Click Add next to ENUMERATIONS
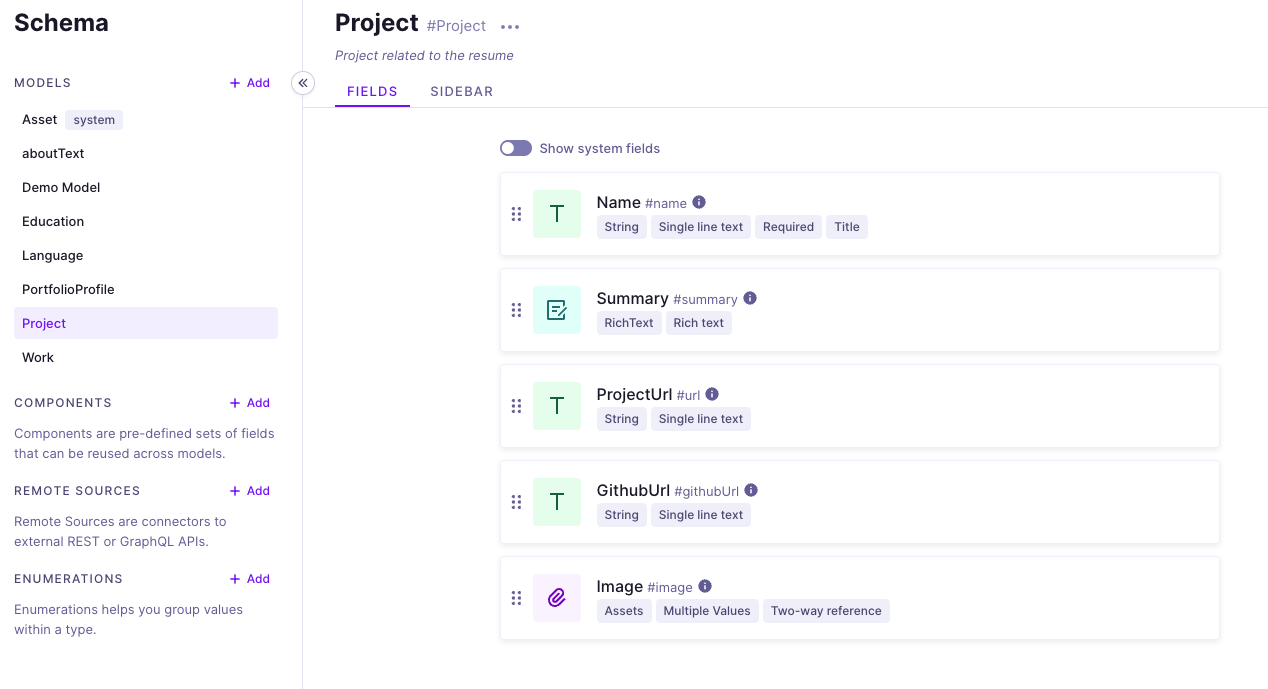The width and height of the screenshot is (1268, 689). point(249,578)
